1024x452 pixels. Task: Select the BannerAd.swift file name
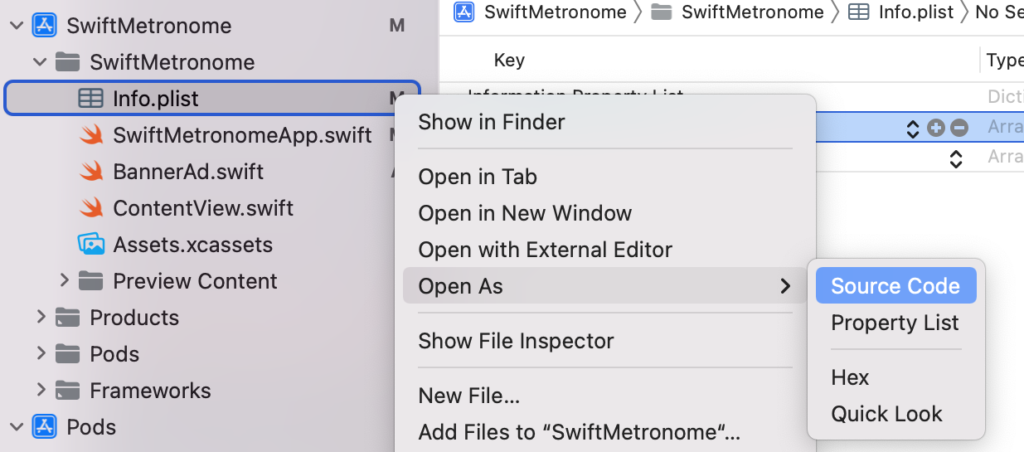[188, 172]
